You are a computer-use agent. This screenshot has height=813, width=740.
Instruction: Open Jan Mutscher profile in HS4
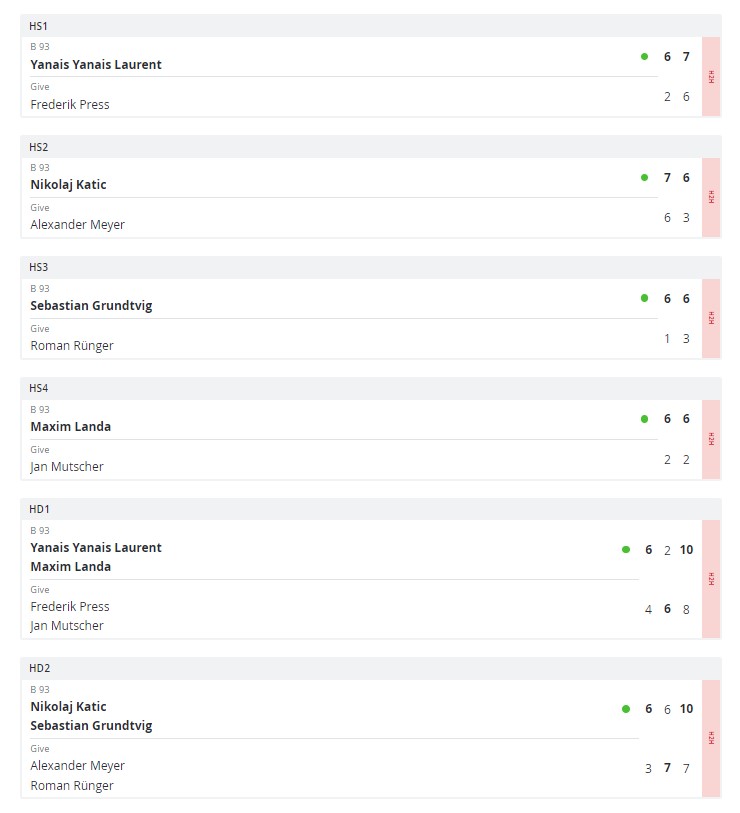click(x=67, y=466)
